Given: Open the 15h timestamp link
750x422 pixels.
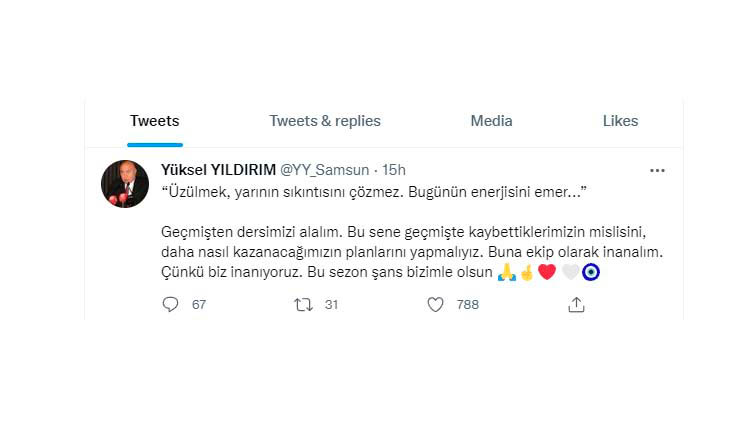Looking at the screenshot, I should tap(394, 170).
